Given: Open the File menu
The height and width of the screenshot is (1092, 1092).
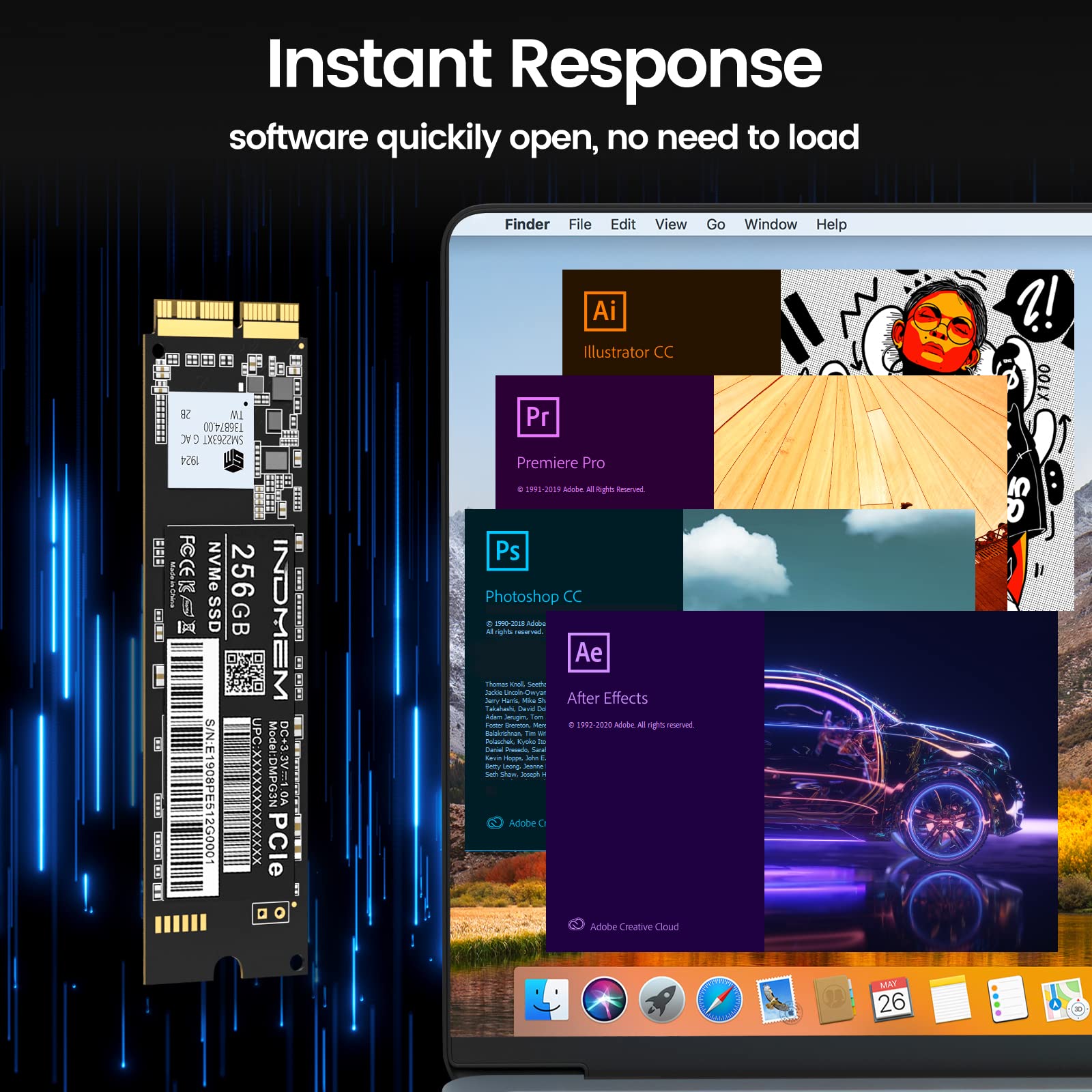Looking at the screenshot, I should (x=580, y=225).
